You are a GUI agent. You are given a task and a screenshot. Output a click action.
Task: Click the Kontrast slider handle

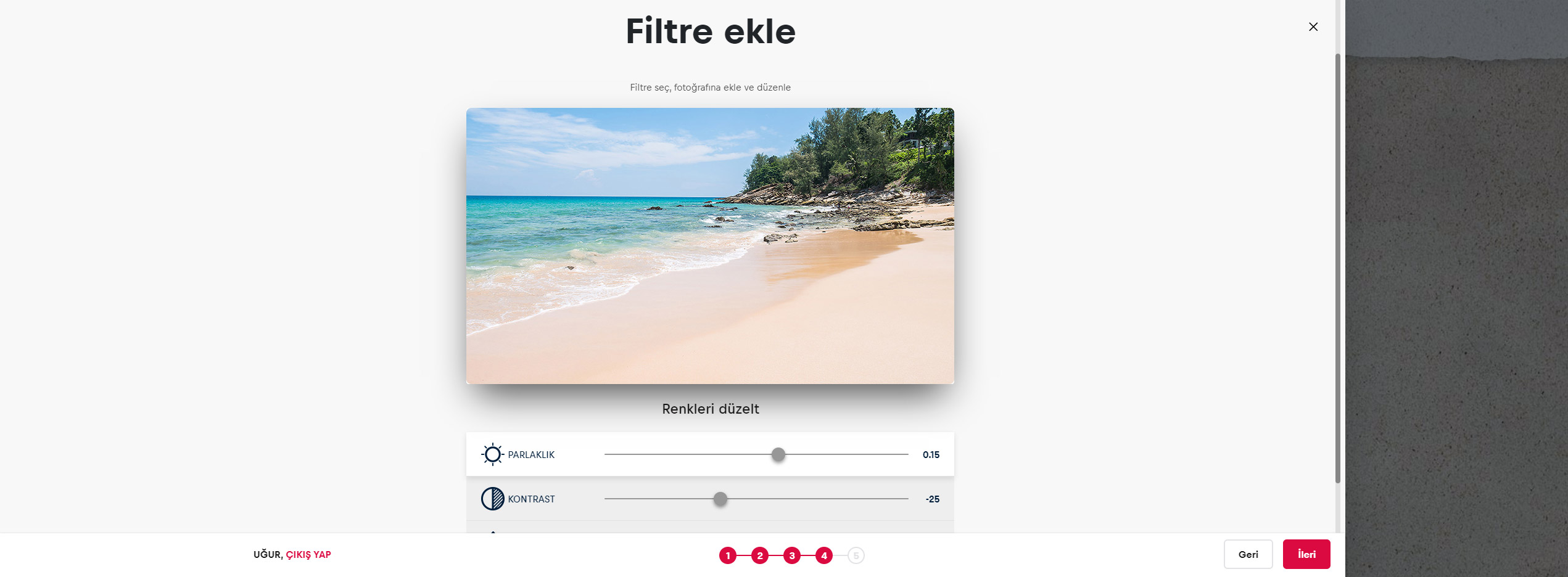[x=720, y=499]
